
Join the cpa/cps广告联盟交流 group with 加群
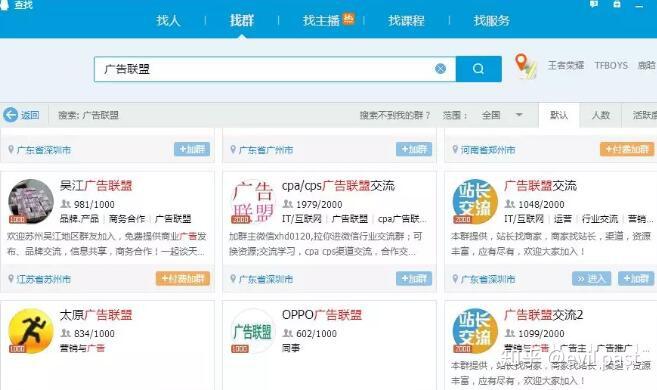tap(414, 279)
